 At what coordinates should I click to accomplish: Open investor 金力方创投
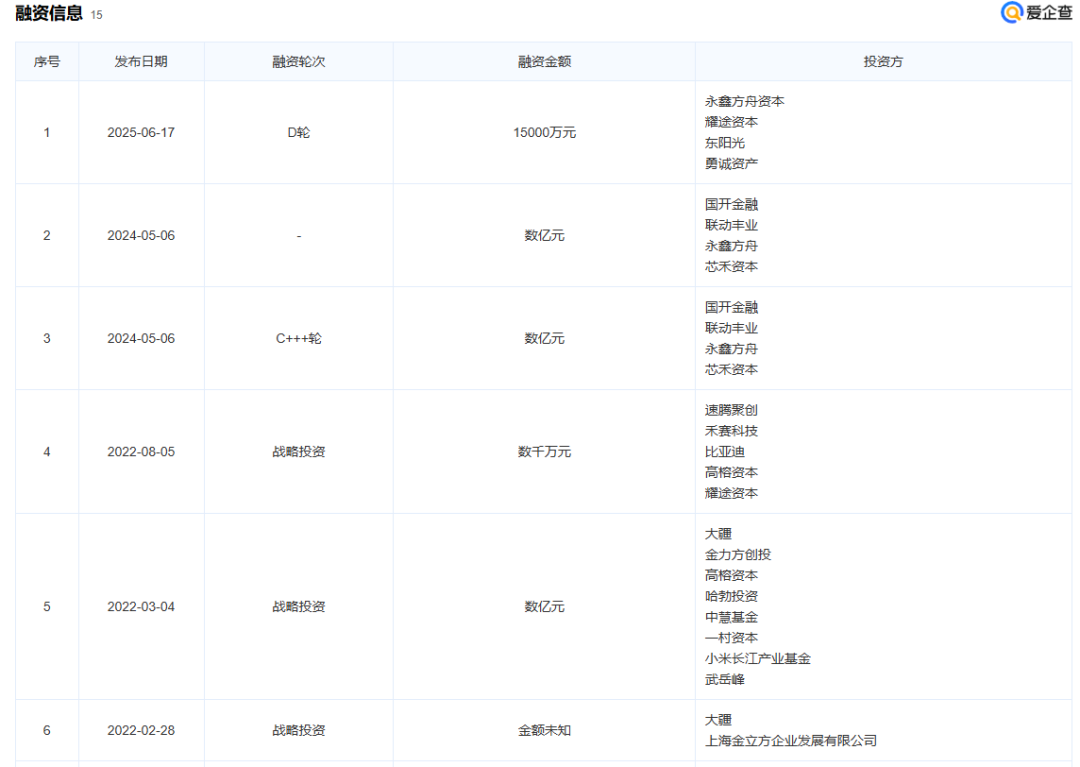tap(738, 554)
